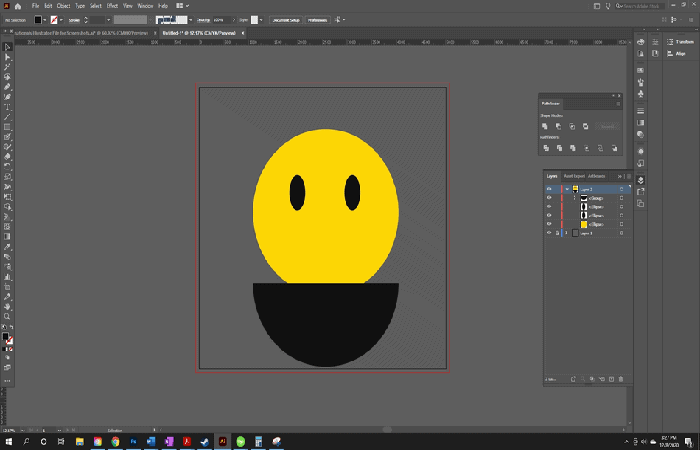This screenshot has height=450, width=700.
Task: Select the Lasso tool
Action: [7, 77]
